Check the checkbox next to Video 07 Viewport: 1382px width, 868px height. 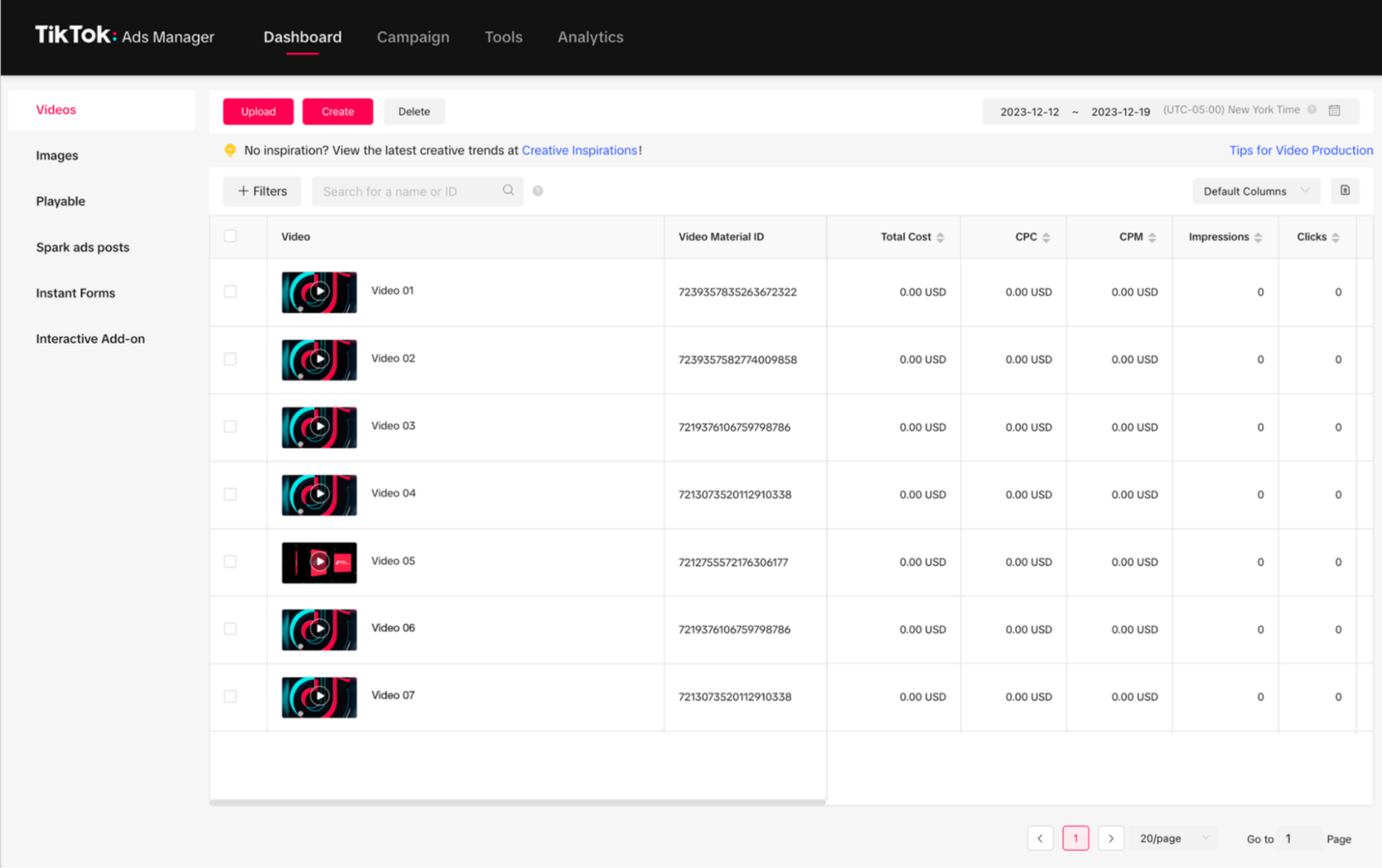point(230,696)
